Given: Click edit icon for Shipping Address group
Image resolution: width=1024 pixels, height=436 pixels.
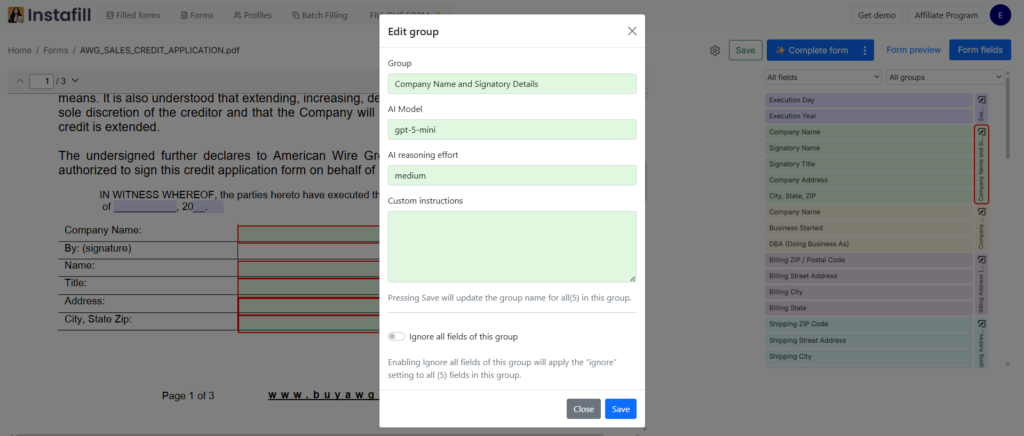Looking at the screenshot, I should pos(982,324).
